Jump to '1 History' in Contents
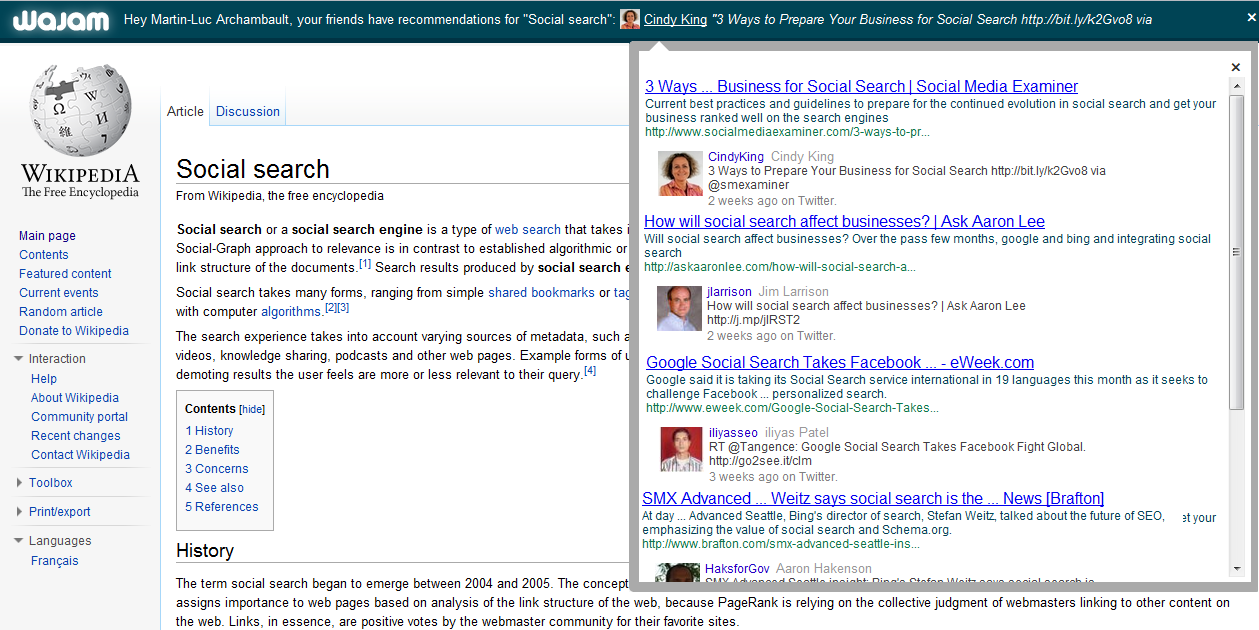The height and width of the screenshot is (630, 1259). 209,431
